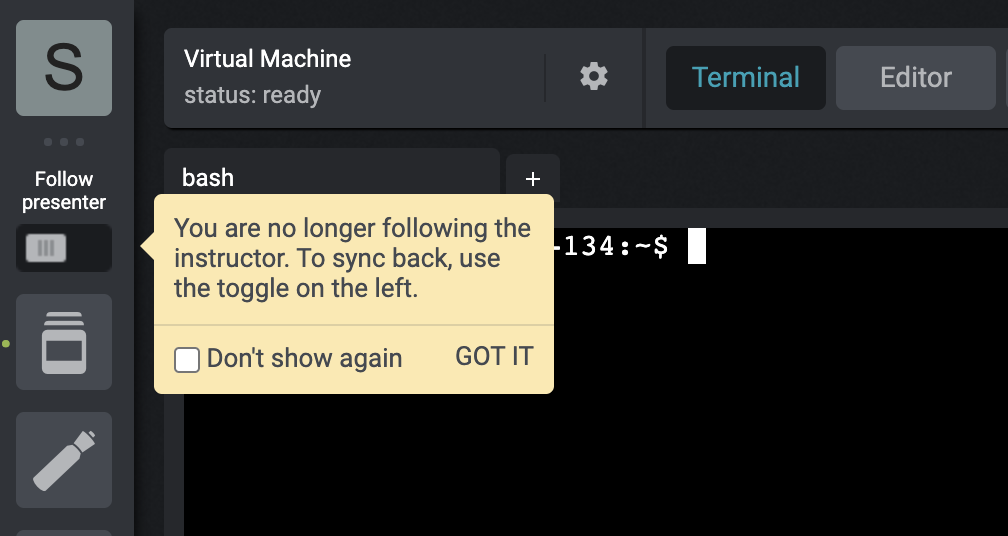1008x536 pixels.
Task: Click the no longer following instructor message
Action: coord(352,258)
